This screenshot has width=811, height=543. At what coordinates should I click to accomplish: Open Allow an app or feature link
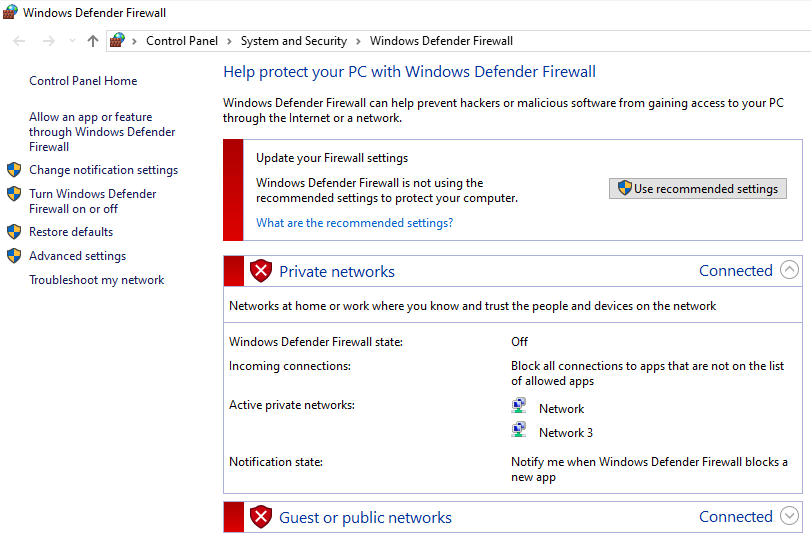[102, 132]
